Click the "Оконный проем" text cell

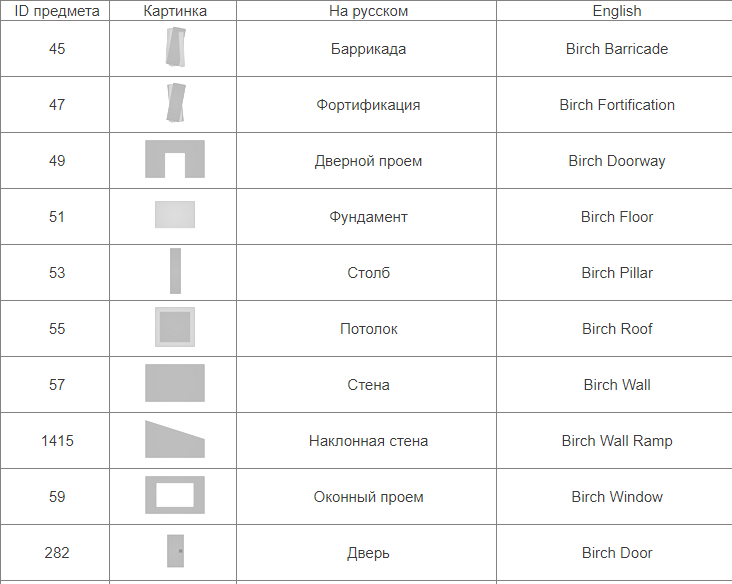(368, 497)
